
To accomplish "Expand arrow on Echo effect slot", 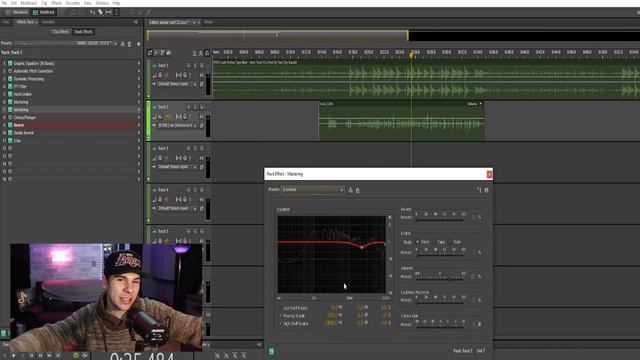I will click(139, 141).
